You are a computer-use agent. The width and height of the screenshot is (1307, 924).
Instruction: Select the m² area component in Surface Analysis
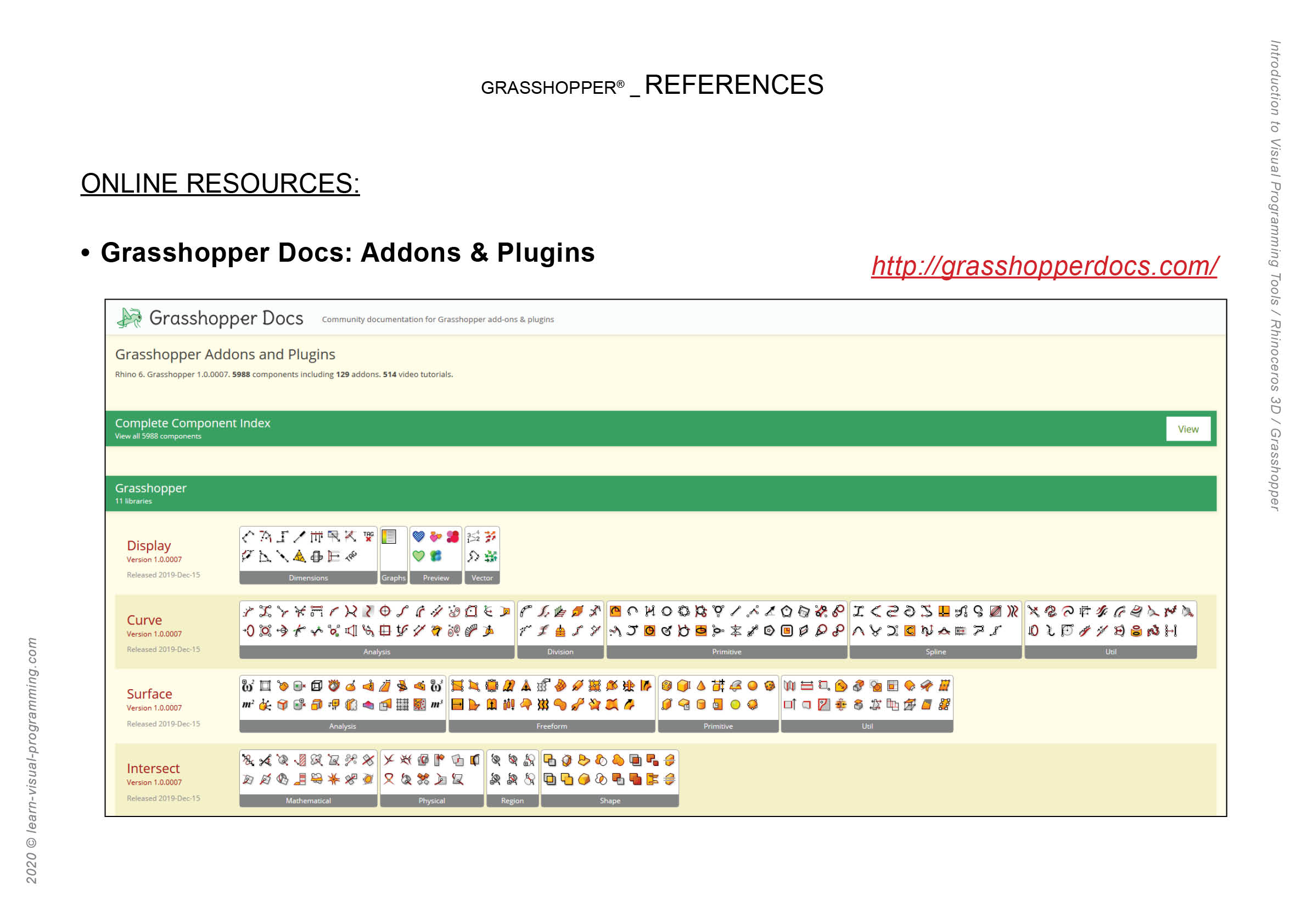click(248, 705)
